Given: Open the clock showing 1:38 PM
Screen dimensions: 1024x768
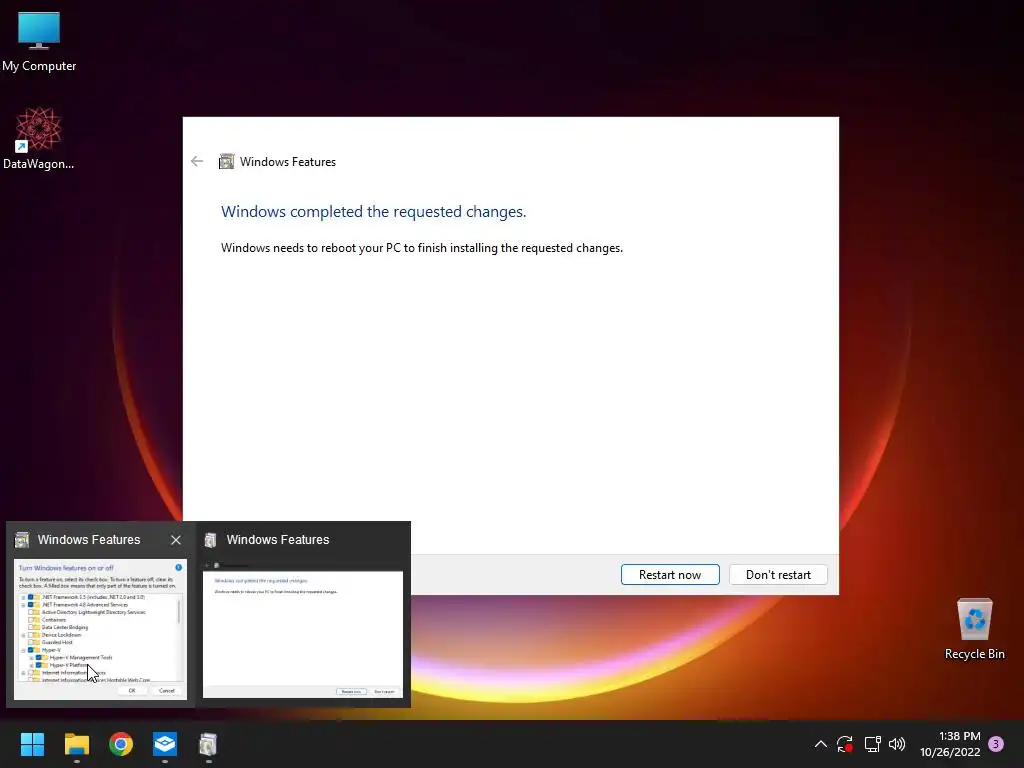Looking at the screenshot, I should [950, 744].
